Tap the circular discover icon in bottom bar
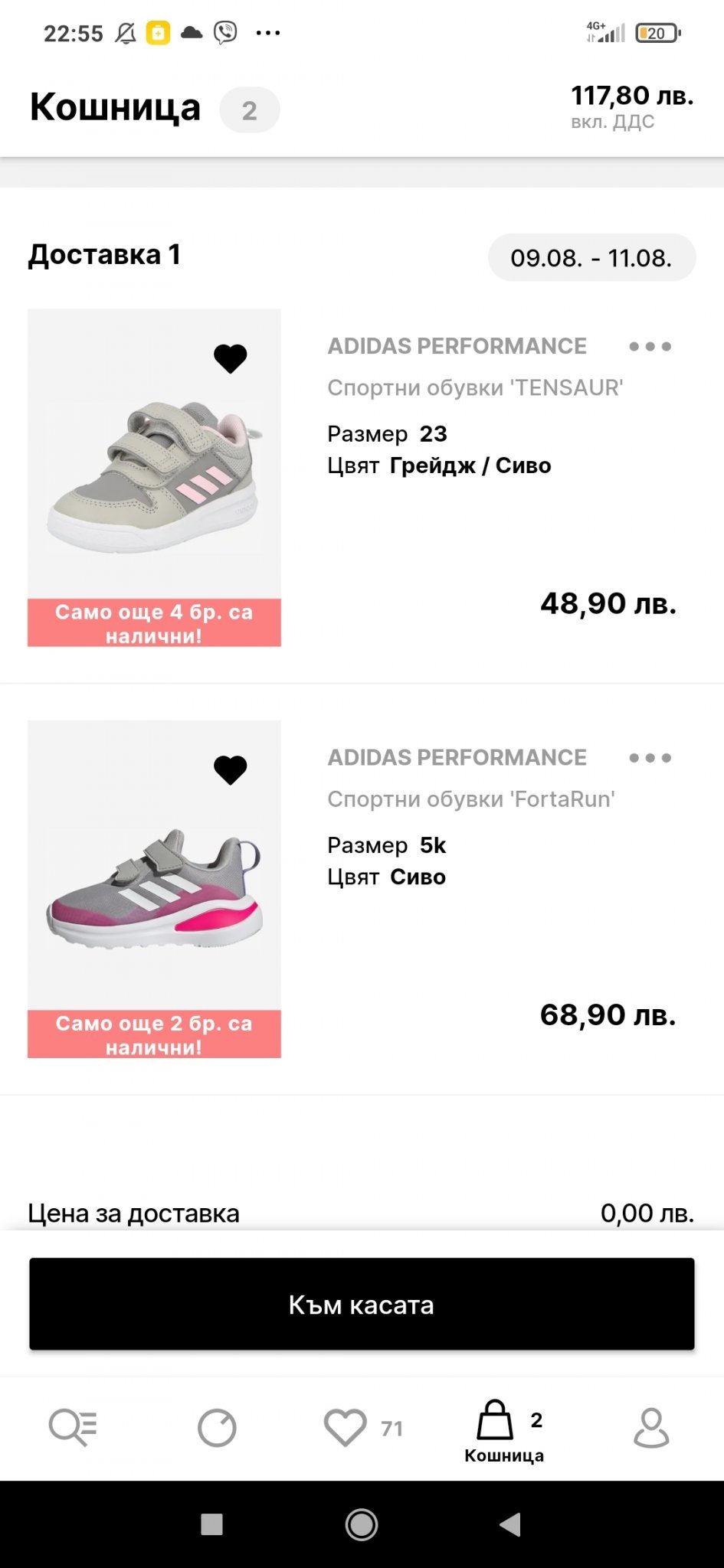 tap(217, 1428)
